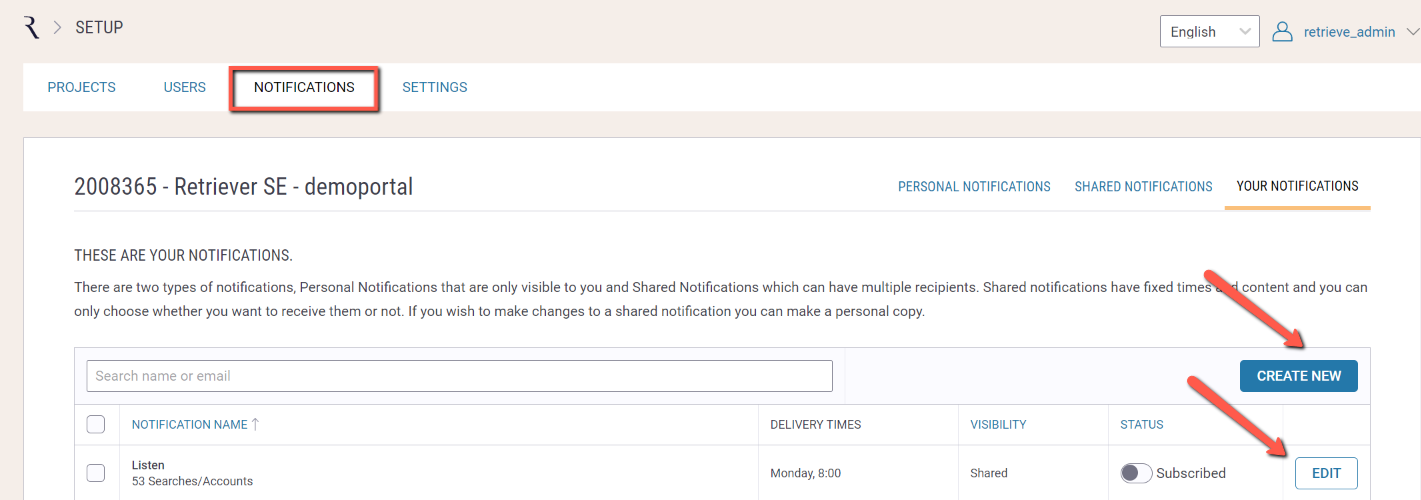
Task: Click the breadcrumb chevron before SETUP
Action: 57,28
